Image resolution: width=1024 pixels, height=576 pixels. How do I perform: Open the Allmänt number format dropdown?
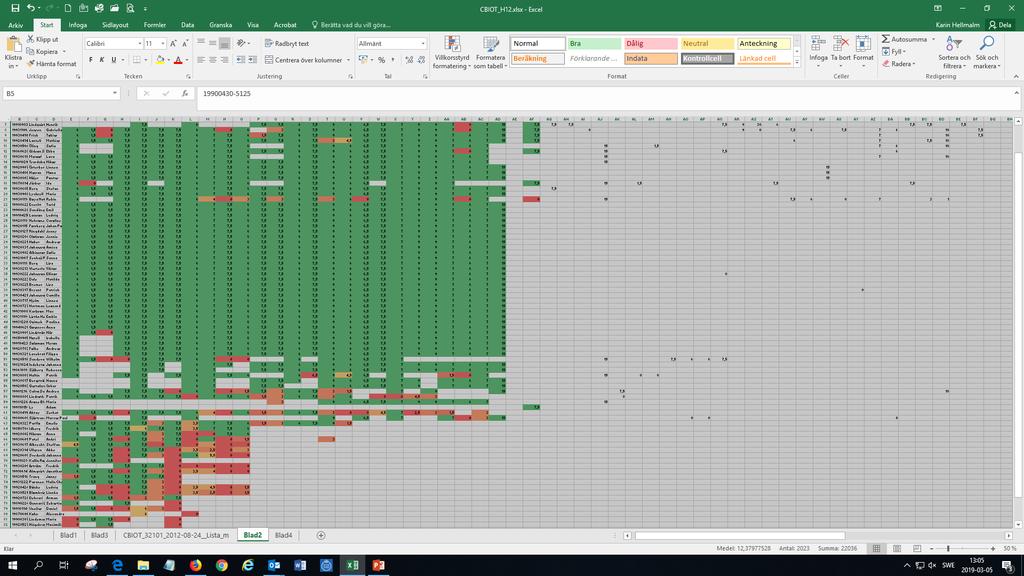click(x=423, y=43)
